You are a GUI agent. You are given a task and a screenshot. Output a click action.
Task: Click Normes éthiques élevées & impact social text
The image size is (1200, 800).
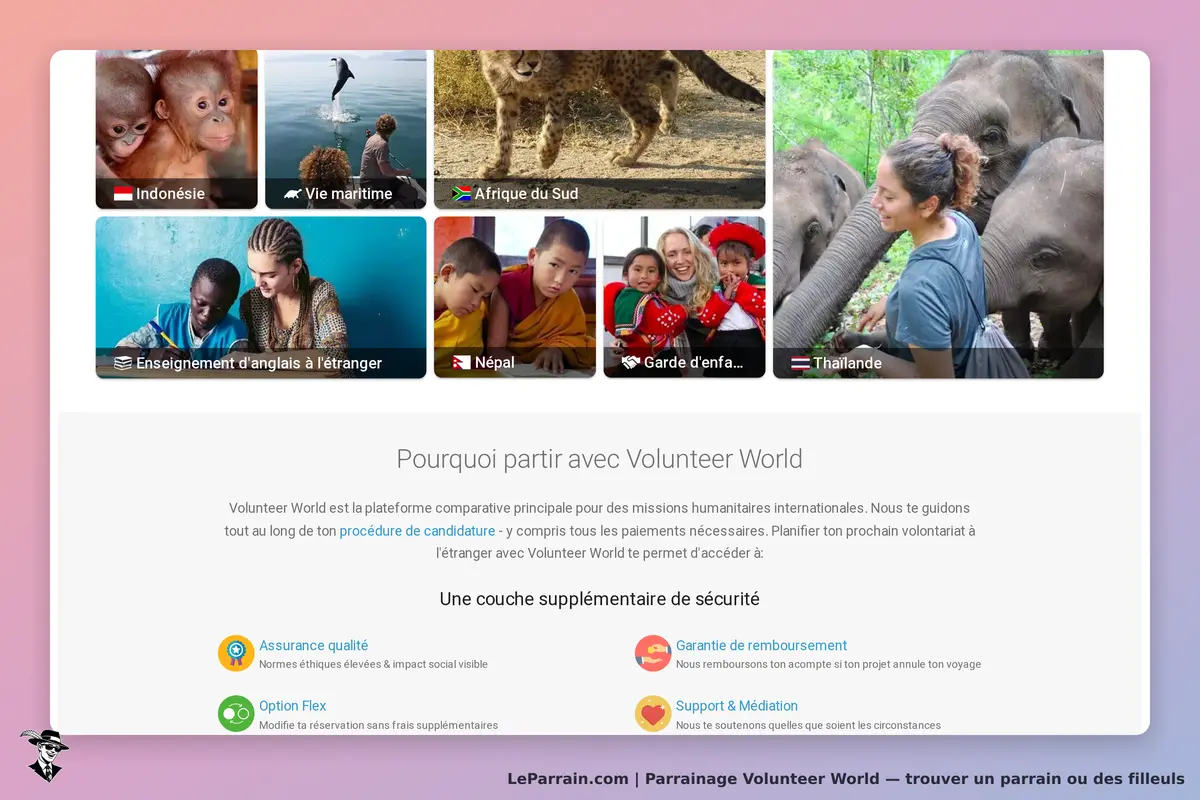tap(373, 664)
